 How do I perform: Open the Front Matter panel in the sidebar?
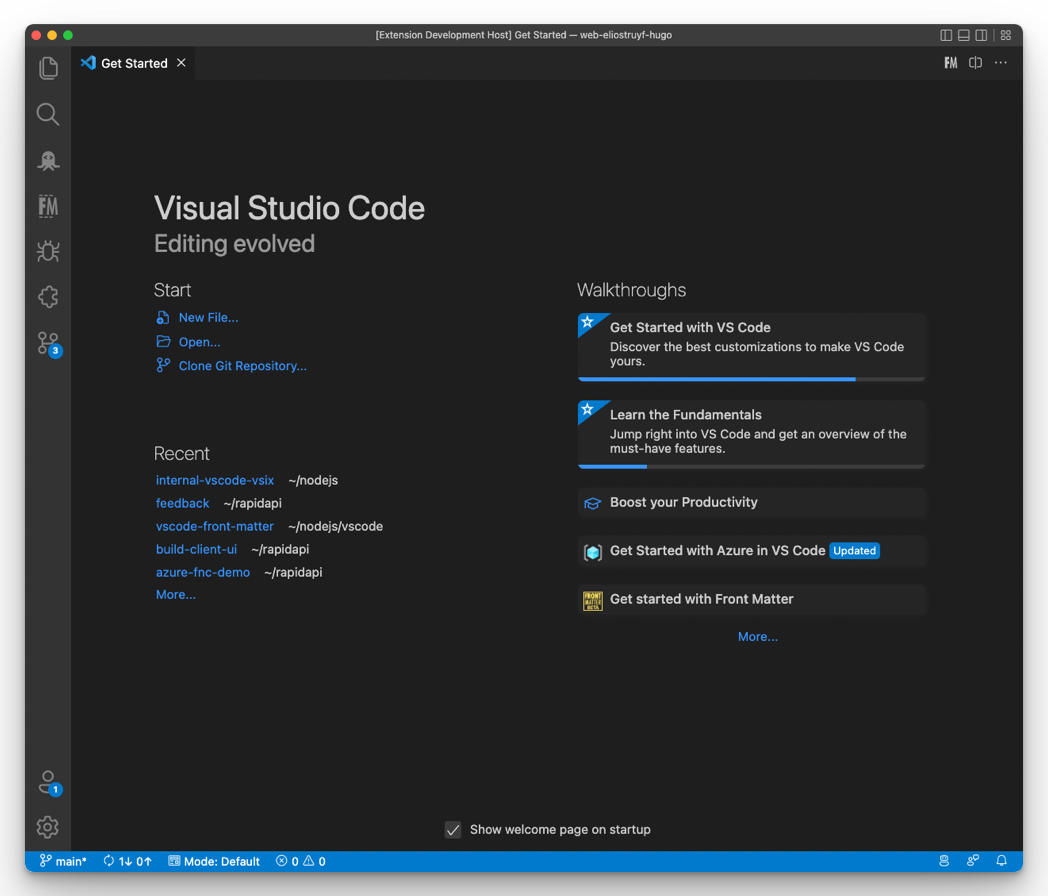[x=47, y=206]
